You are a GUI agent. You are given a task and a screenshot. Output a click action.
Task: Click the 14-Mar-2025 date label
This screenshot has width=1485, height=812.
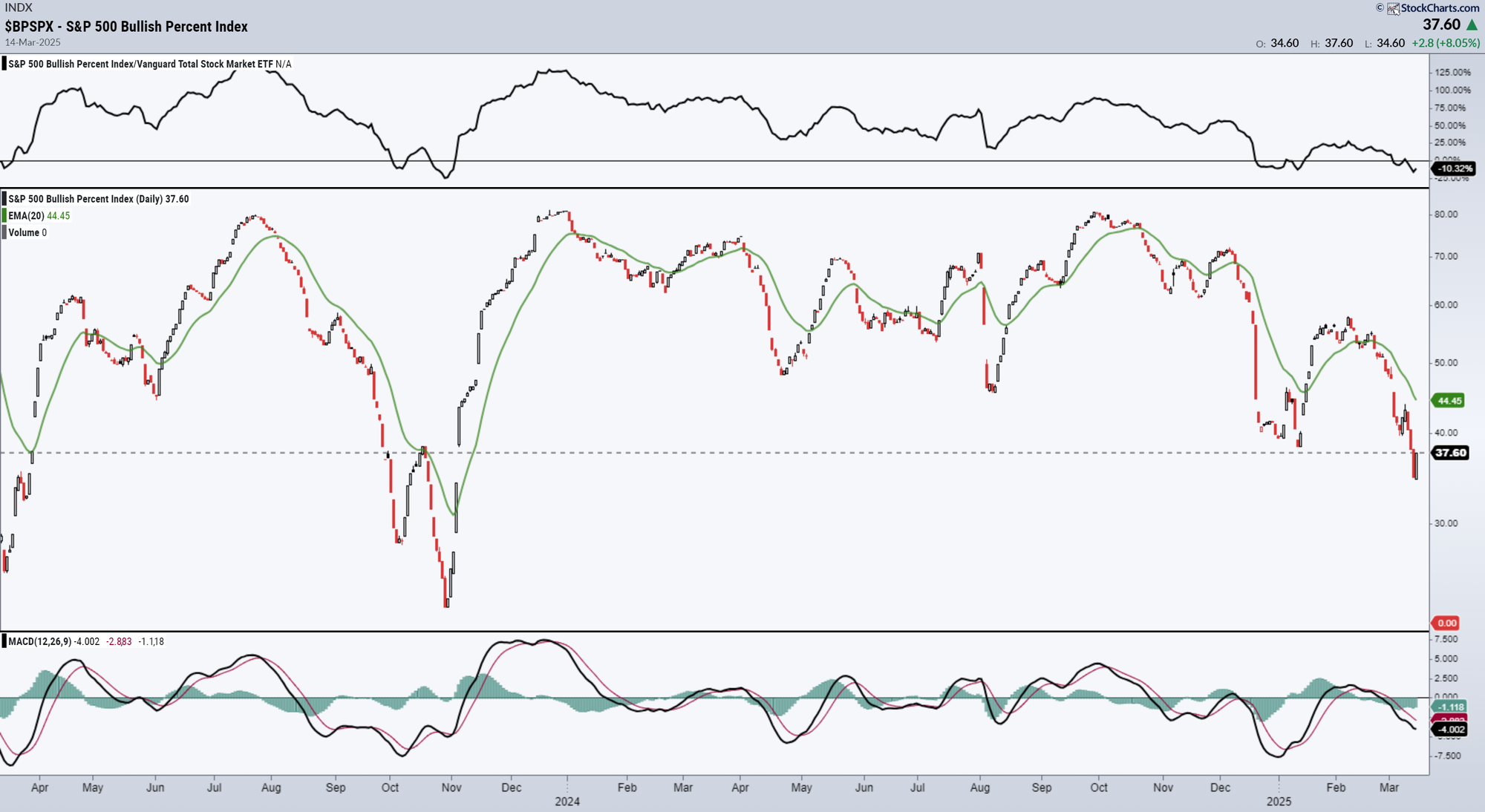[33, 42]
